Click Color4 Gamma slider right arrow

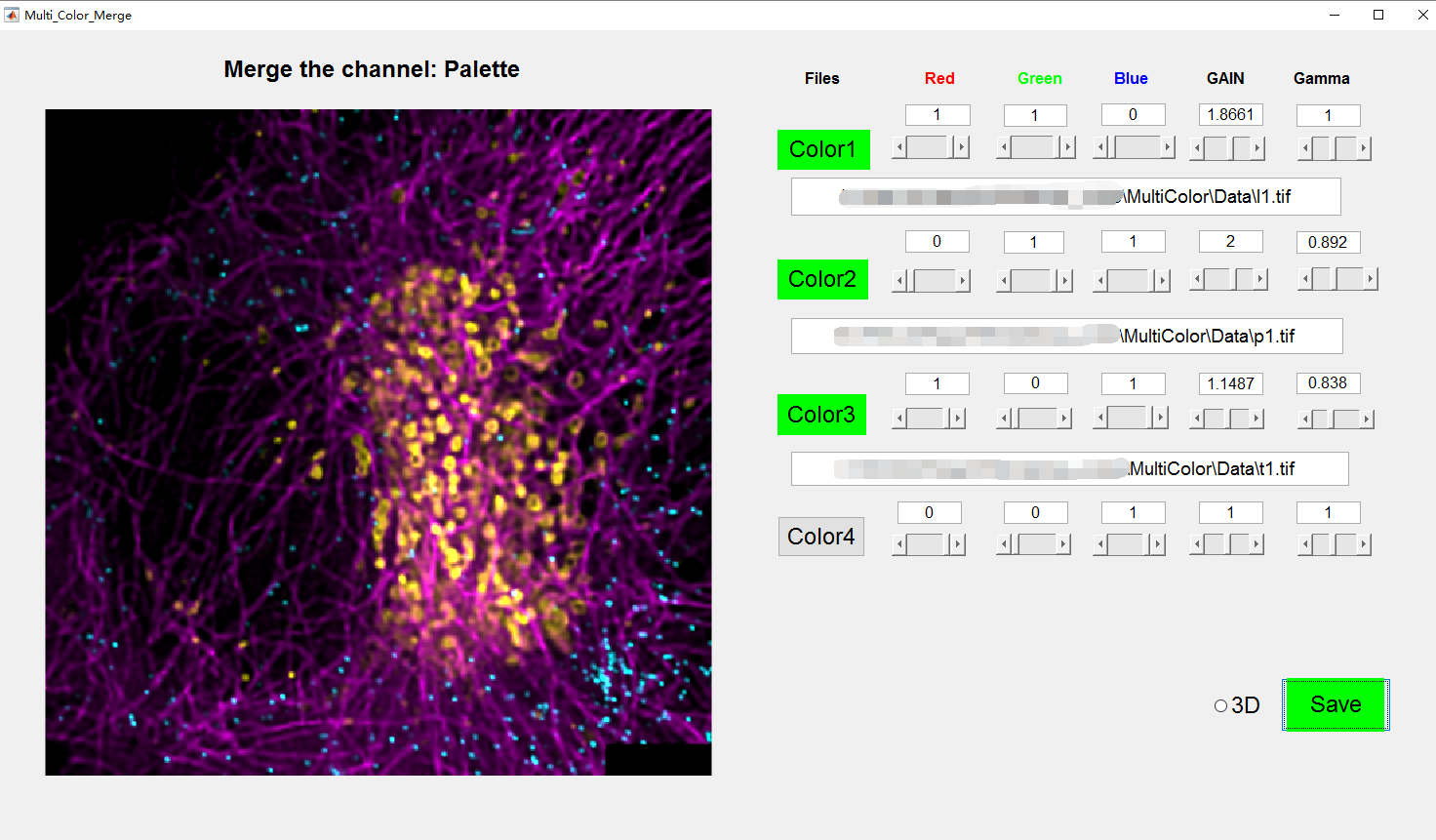pyautogui.click(x=1365, y=544)
